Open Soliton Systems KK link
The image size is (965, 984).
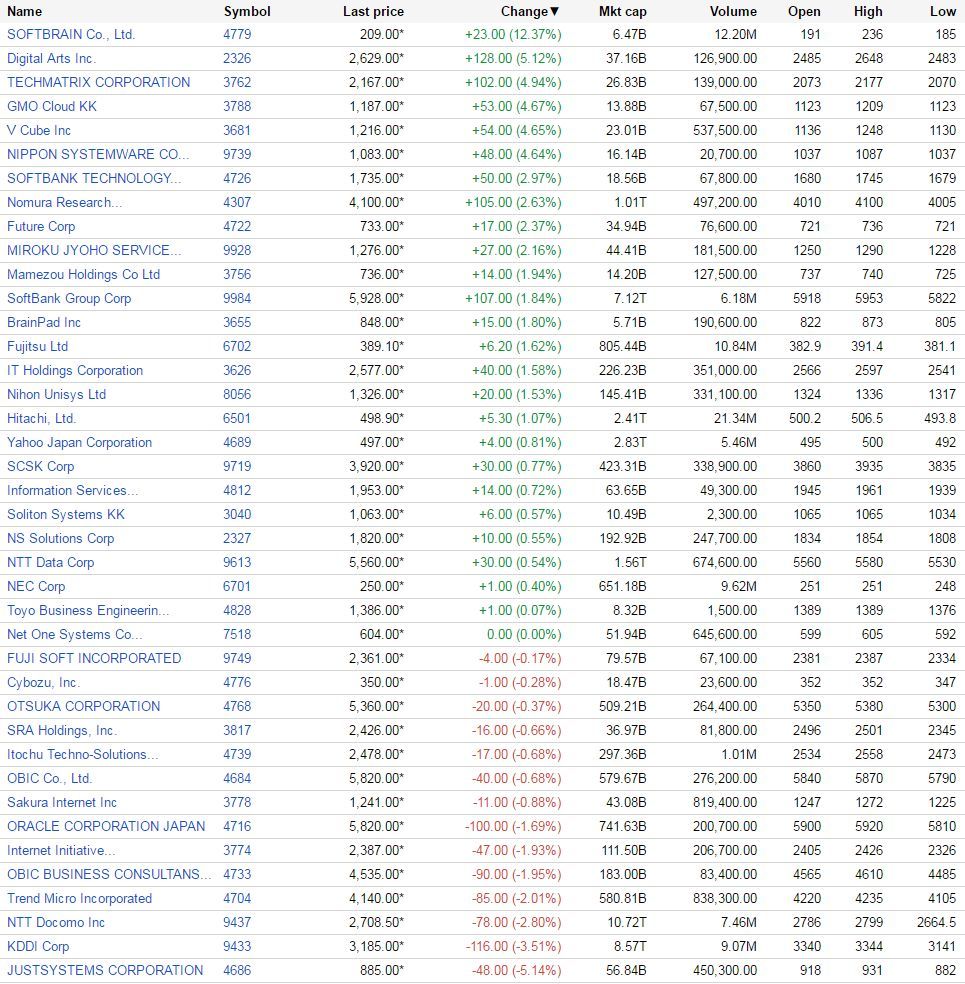point(66,515)
